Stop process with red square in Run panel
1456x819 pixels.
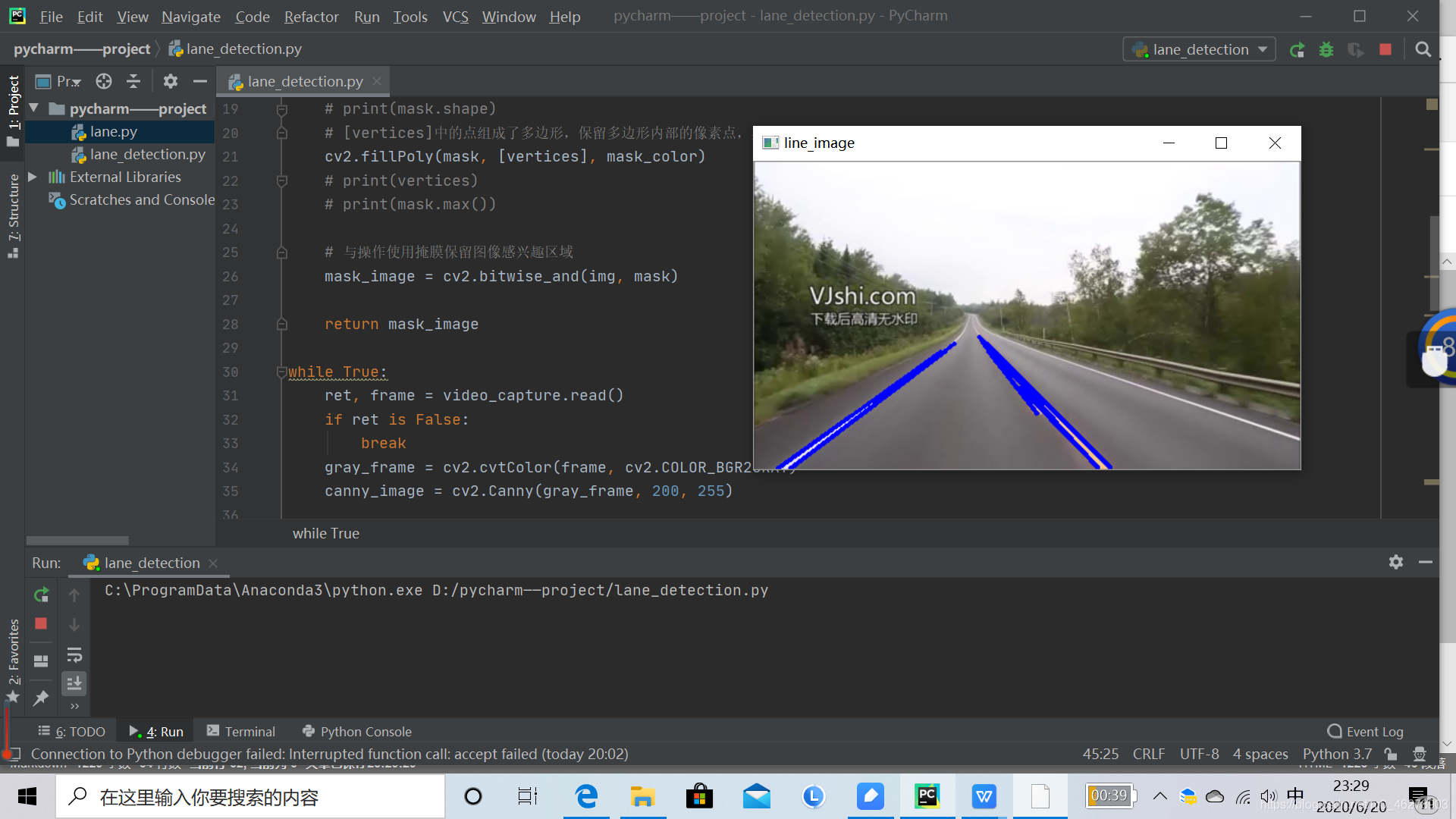[41, 623]
